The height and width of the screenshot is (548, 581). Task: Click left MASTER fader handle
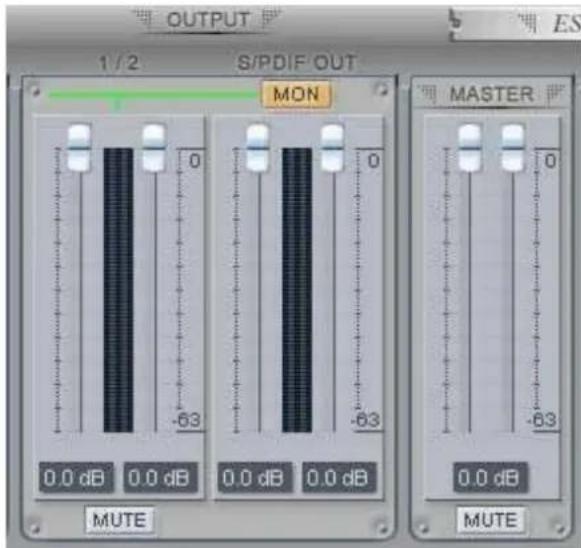pos(469,148)
